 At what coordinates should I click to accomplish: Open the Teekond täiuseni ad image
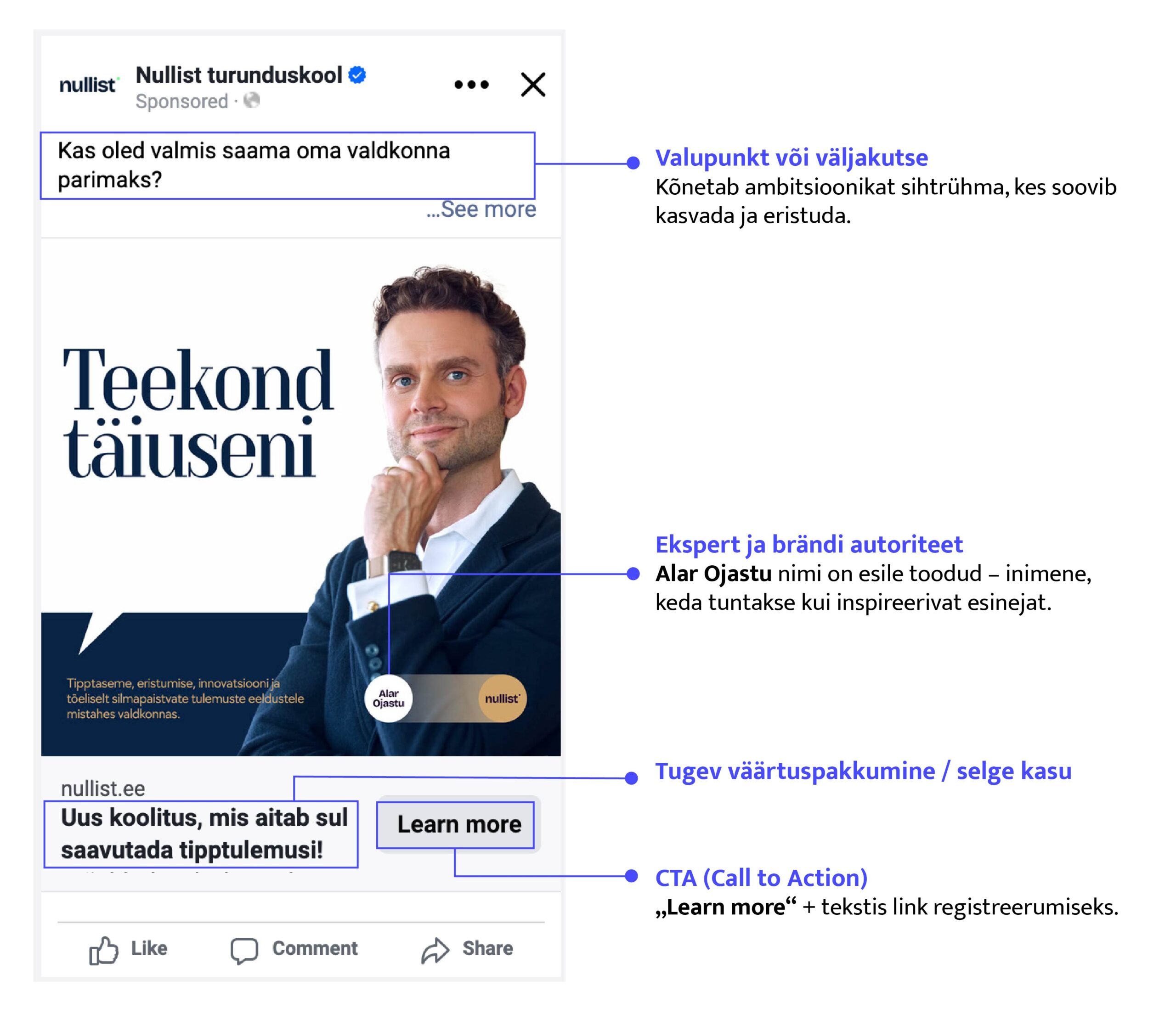pos(301,498)
